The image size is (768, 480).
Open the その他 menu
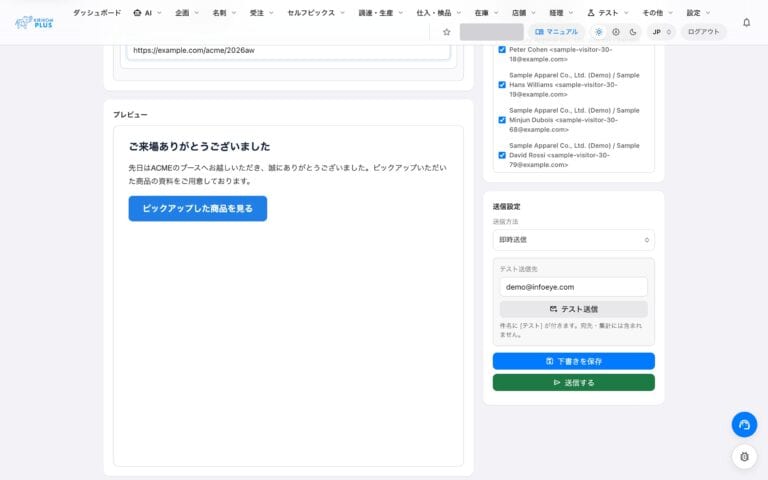[x=657, y=13]
